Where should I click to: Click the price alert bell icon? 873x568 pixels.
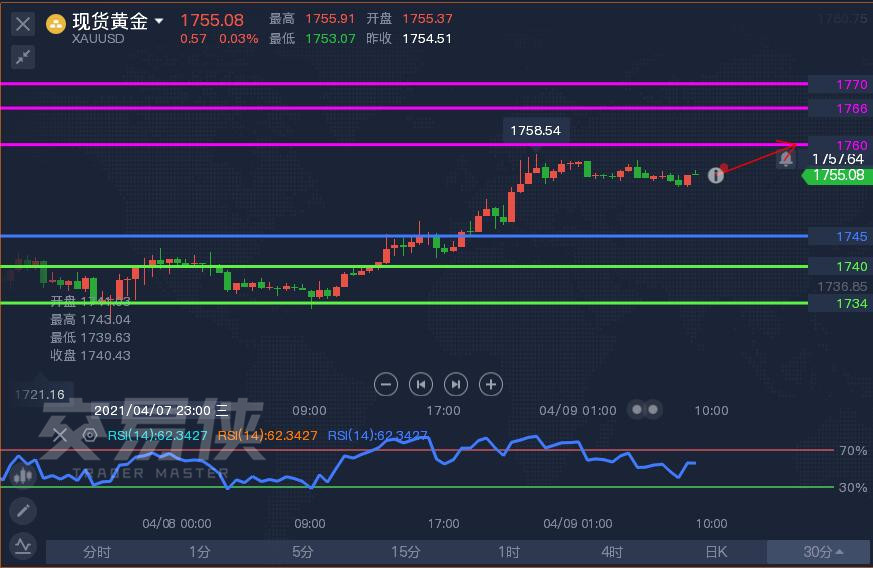tap(786, 158)
